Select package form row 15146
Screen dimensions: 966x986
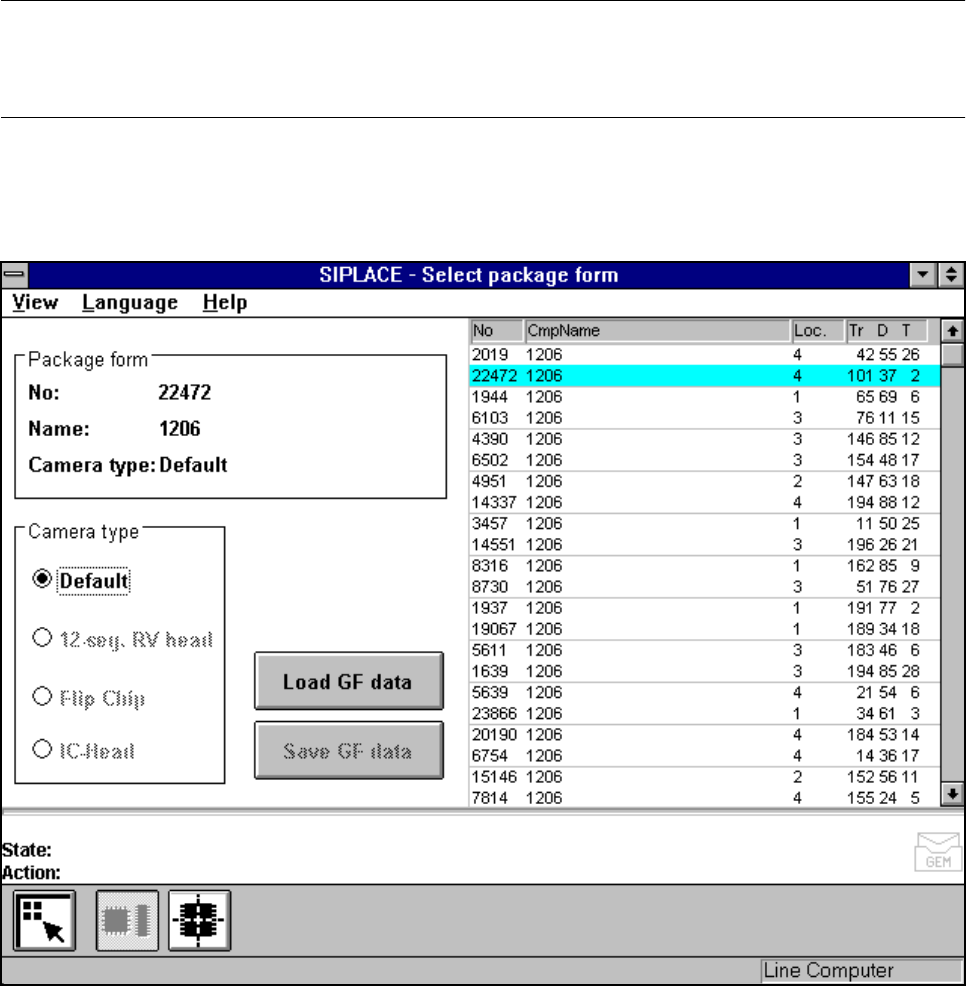click(704, 777)
